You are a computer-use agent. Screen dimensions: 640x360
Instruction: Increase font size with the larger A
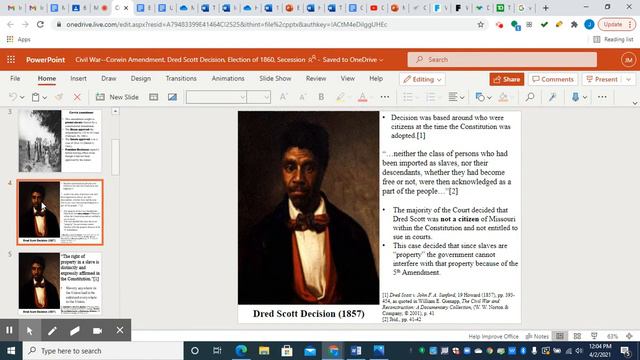tap(283, 97)
